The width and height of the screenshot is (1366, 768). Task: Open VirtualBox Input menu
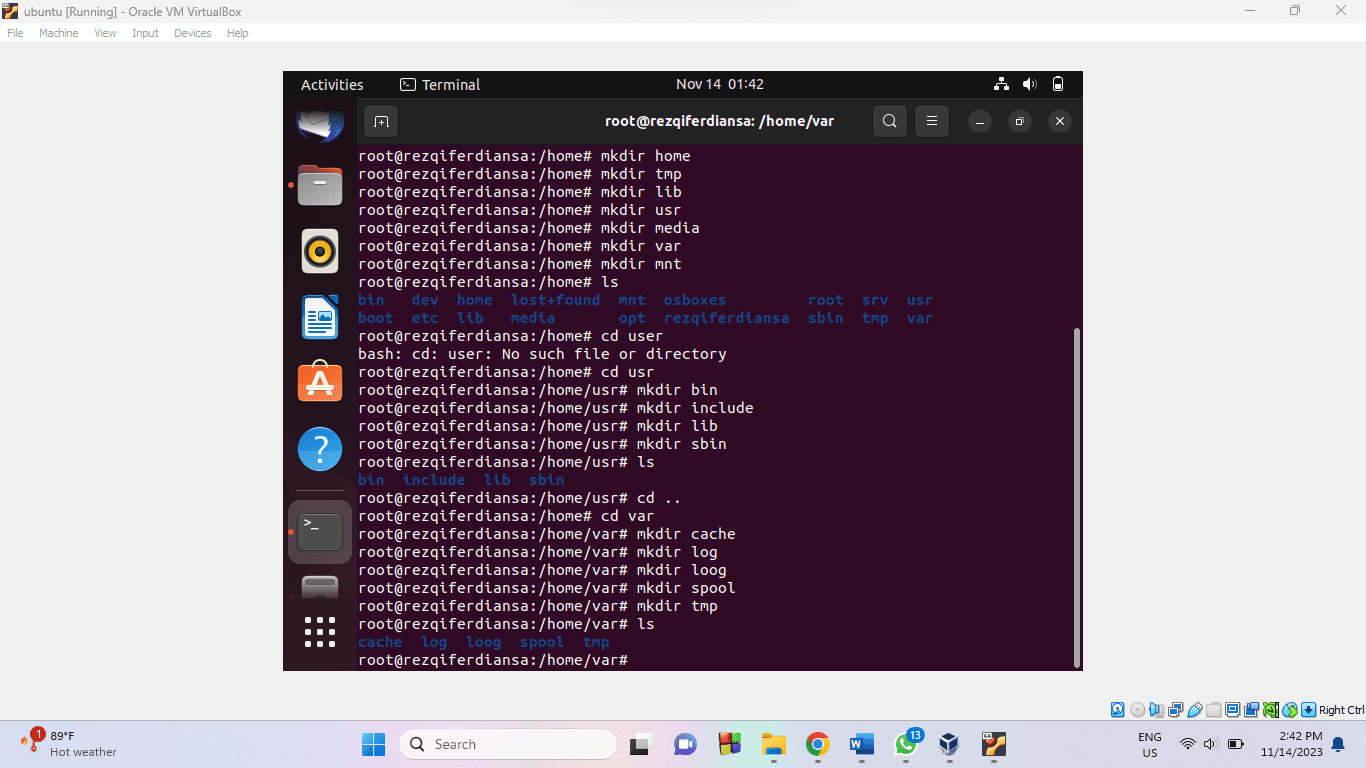(145, 33)
